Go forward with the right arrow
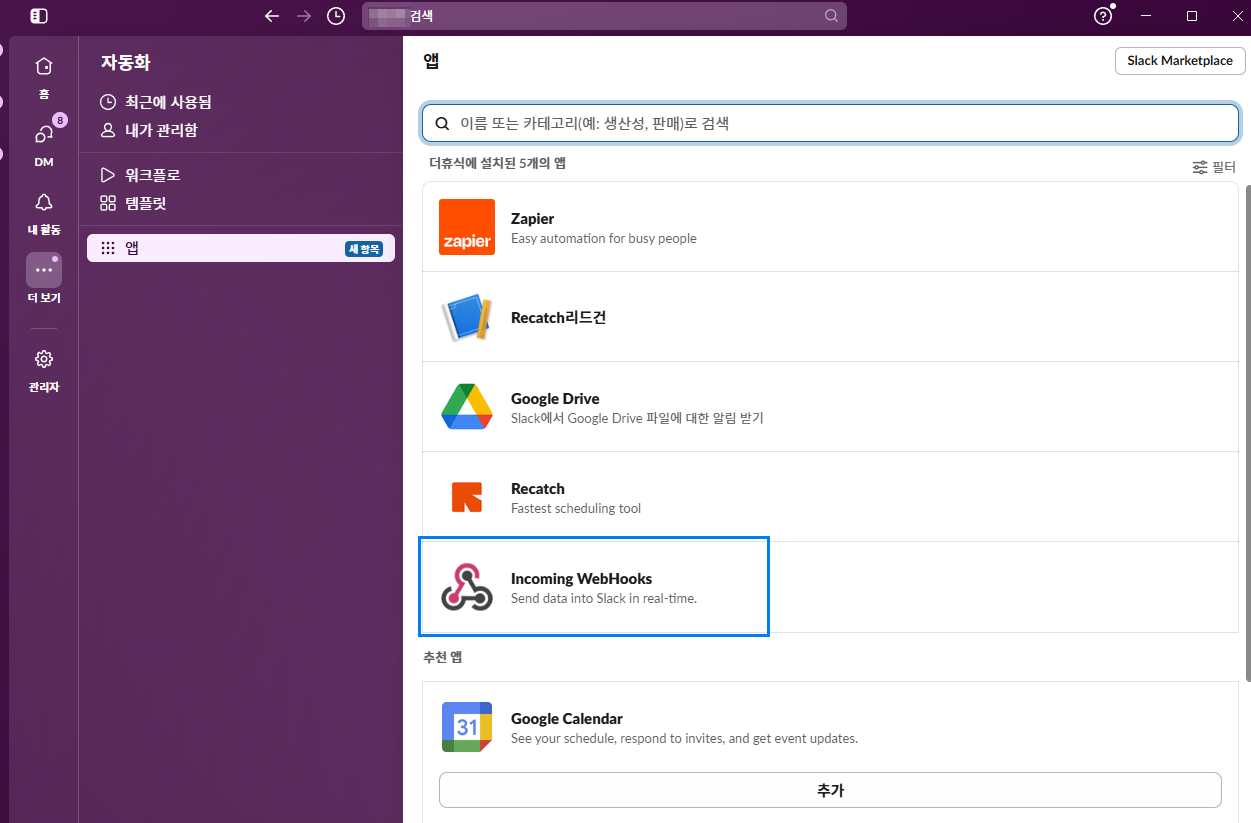Viewport: 1251px width, 823px height. click(304, 16)
